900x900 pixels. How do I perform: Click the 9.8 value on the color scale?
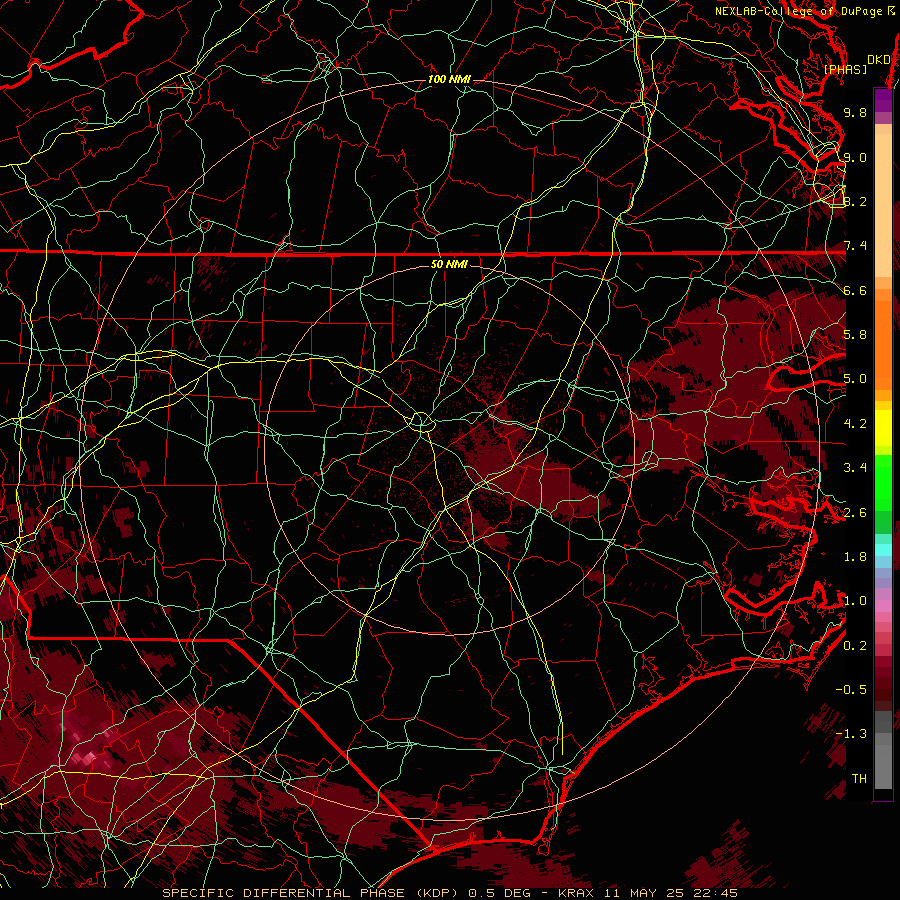click(855, 112)
